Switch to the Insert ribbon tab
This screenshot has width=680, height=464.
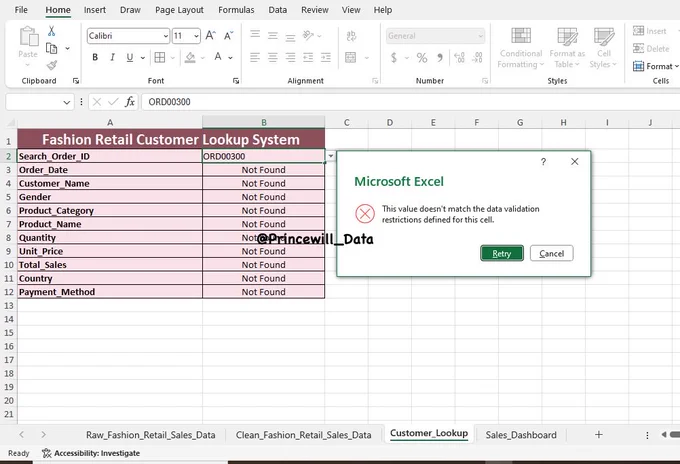point(95,10)
